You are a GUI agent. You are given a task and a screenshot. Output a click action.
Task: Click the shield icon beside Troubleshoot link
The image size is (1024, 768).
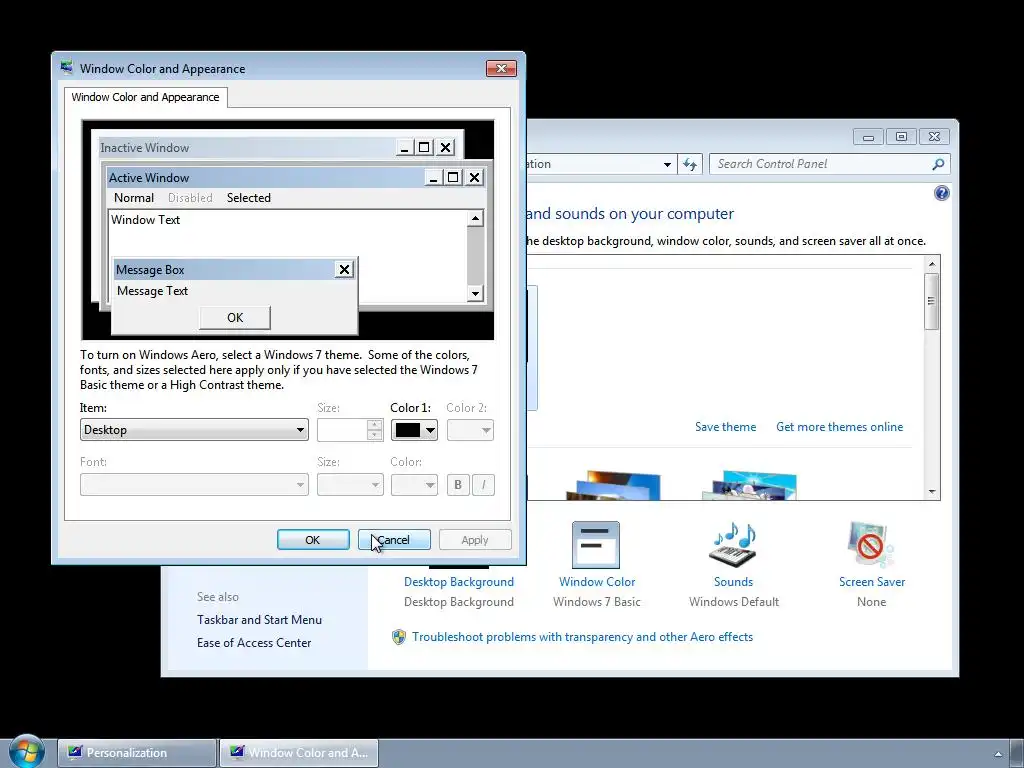point(398,637)
